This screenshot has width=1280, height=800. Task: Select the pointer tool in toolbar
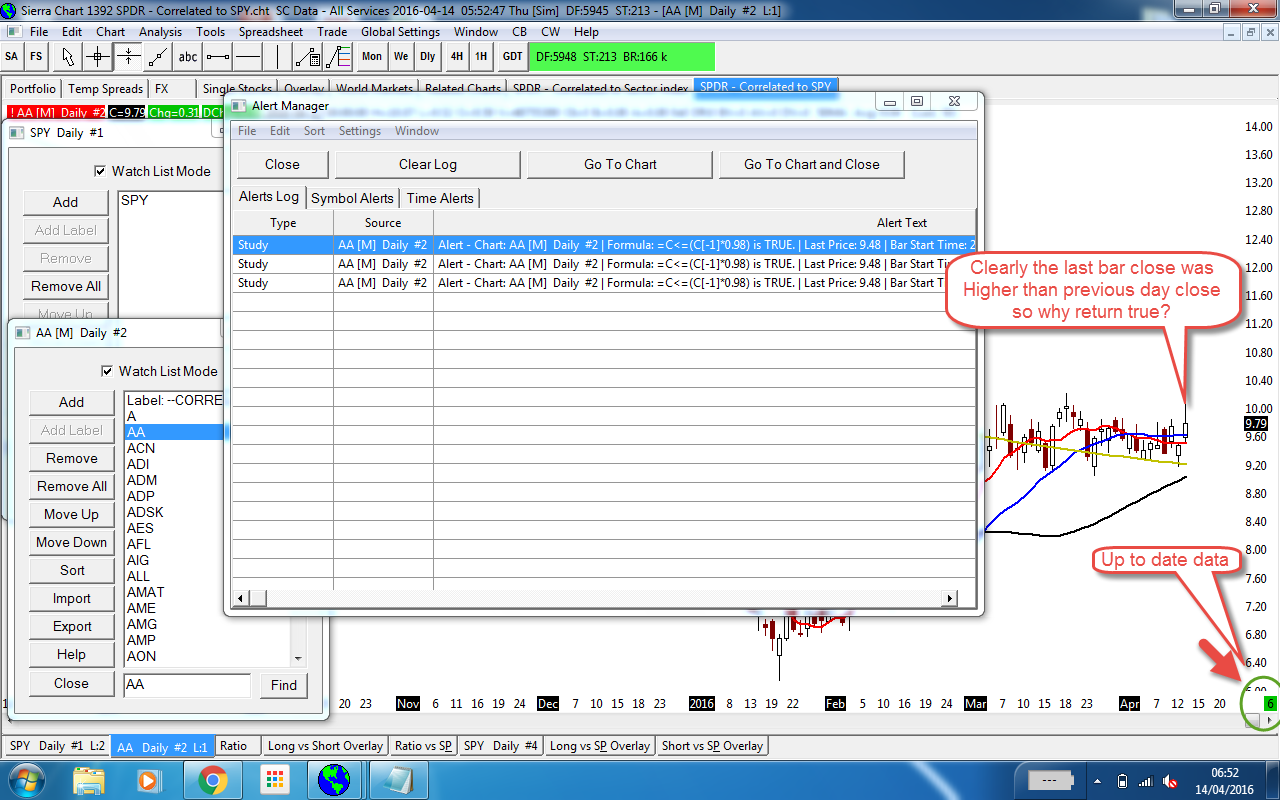[68, 56]
